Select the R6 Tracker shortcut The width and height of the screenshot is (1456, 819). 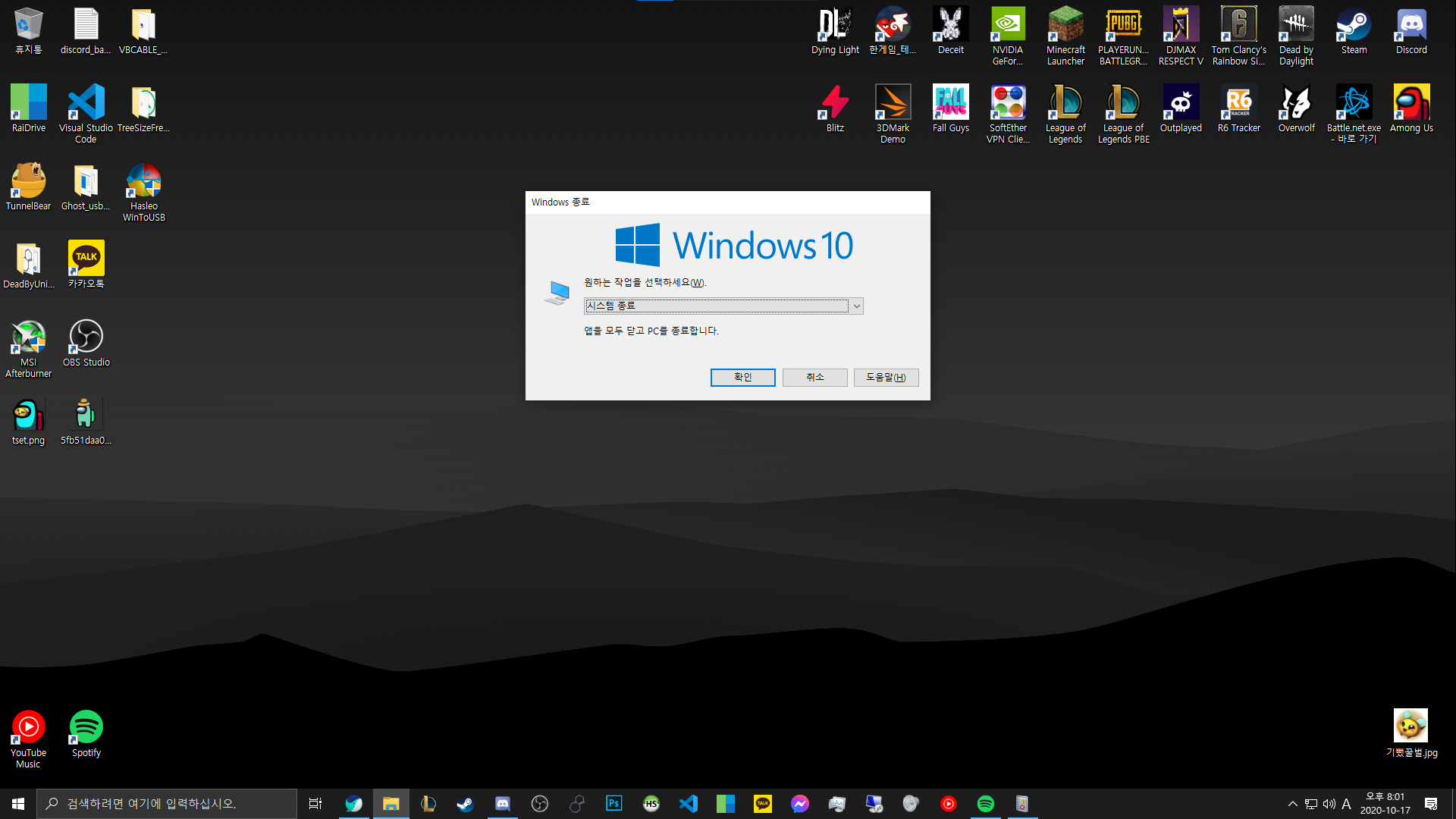click(x=1238, y=109)
